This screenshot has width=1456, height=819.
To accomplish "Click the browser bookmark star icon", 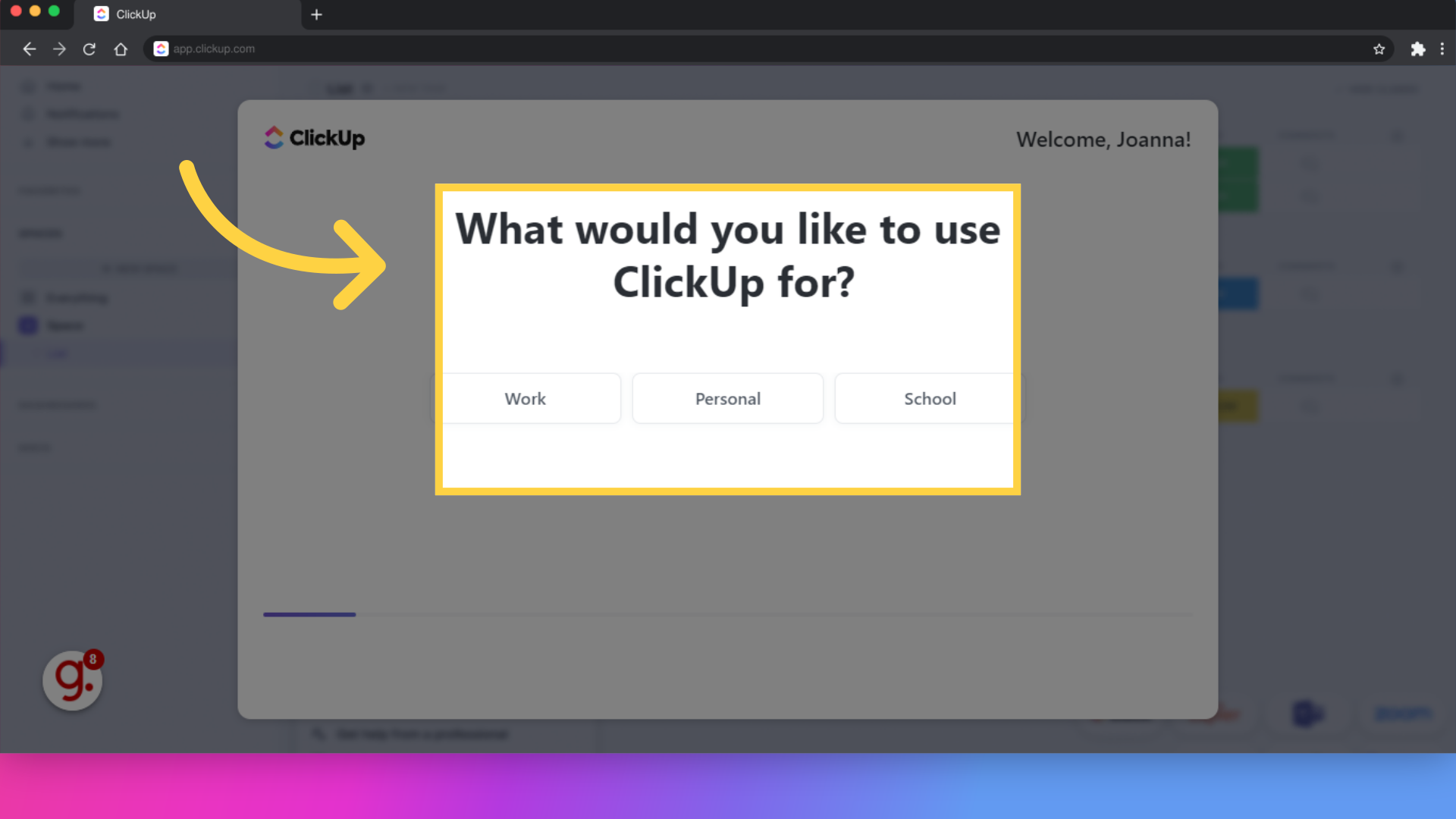I will [1379, 49].
